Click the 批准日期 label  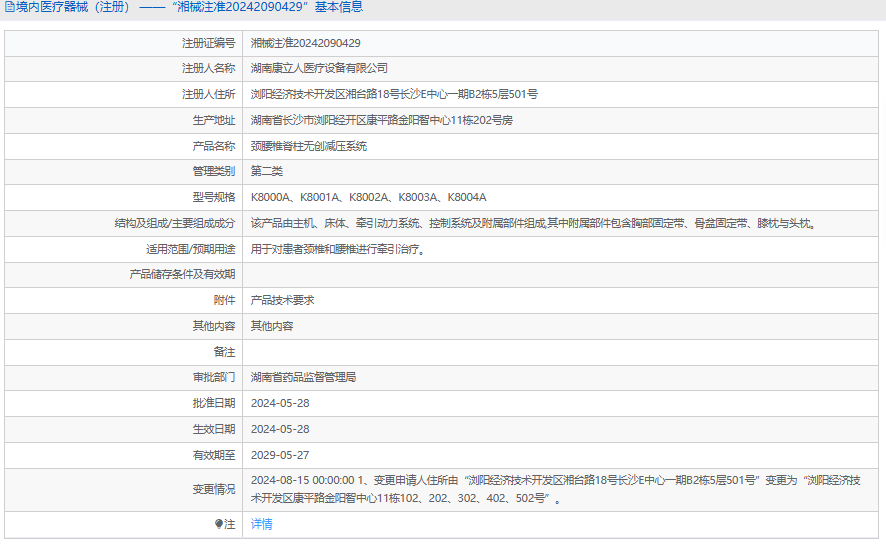pyautogui.click(x=214, y=403)
